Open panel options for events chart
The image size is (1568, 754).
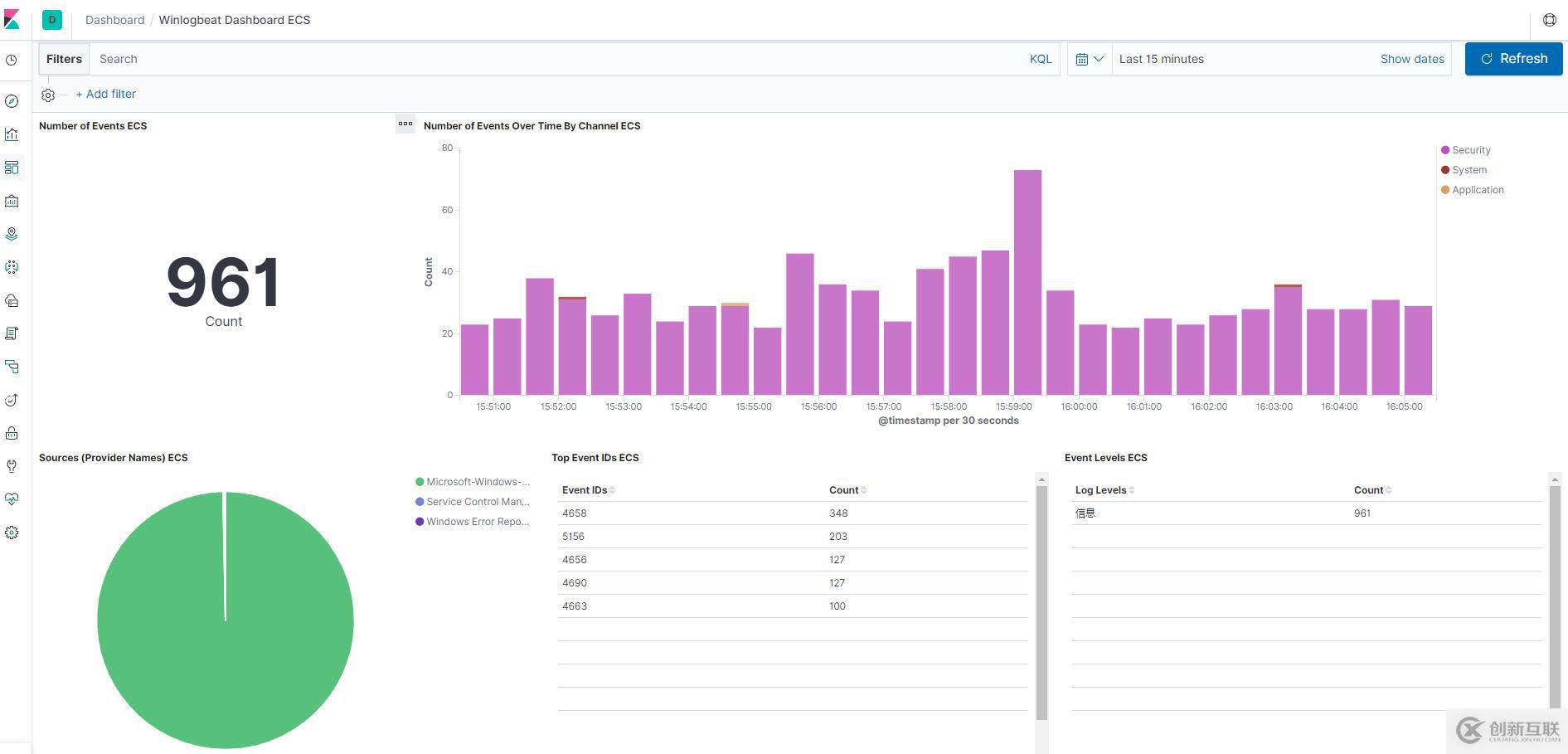[405, 124]
